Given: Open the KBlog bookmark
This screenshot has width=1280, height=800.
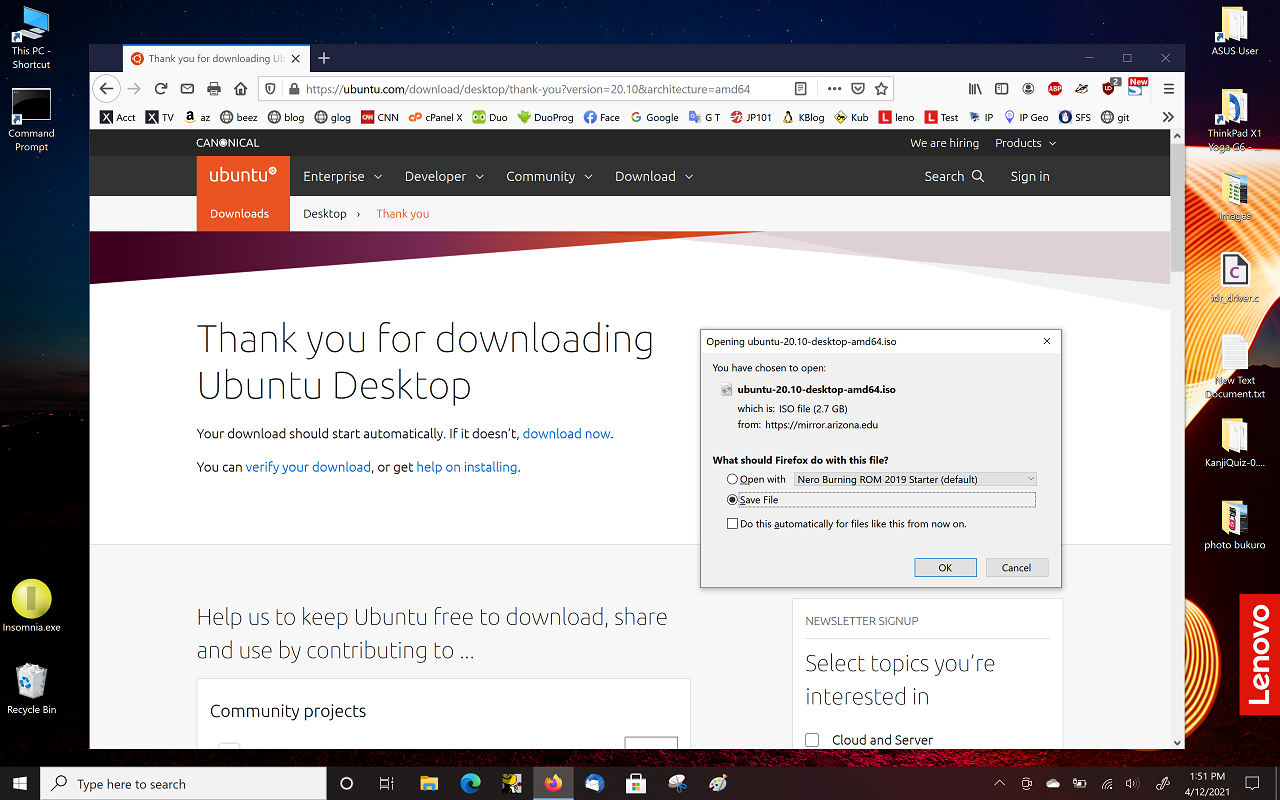Looking at the screenshot, I should pos(804,117).
